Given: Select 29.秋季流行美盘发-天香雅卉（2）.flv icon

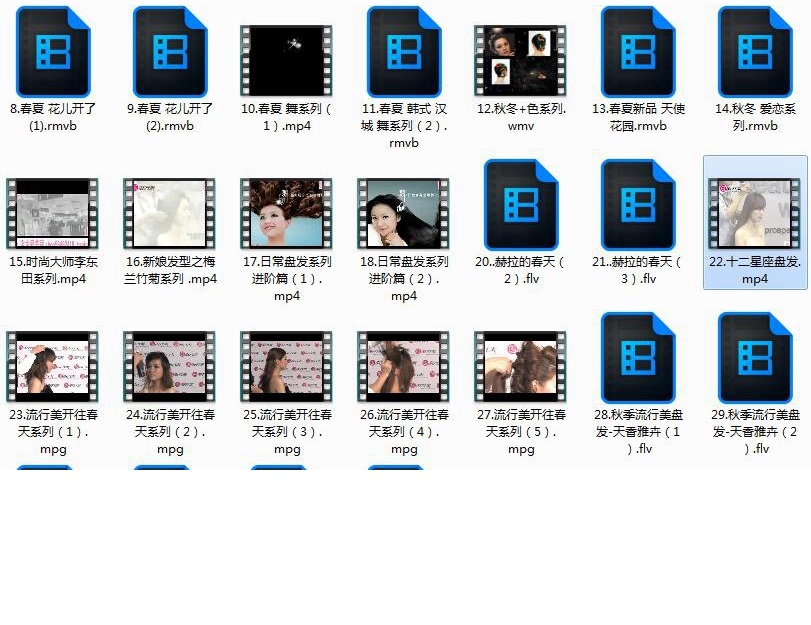Looking at the screenshot, I should (x=754, y=358).
